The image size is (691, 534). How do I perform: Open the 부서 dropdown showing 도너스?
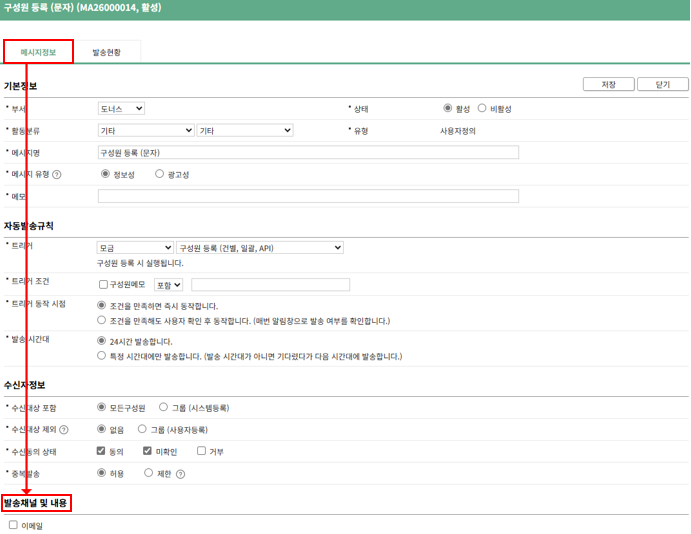pos(121,108)
